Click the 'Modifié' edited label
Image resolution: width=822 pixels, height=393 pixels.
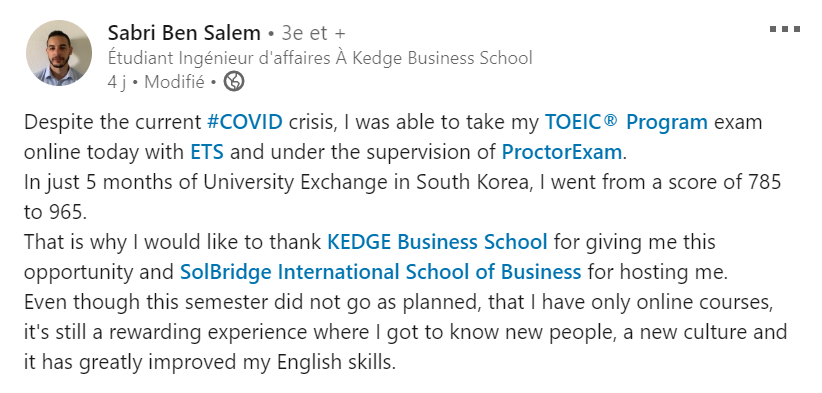pos(174,82)
